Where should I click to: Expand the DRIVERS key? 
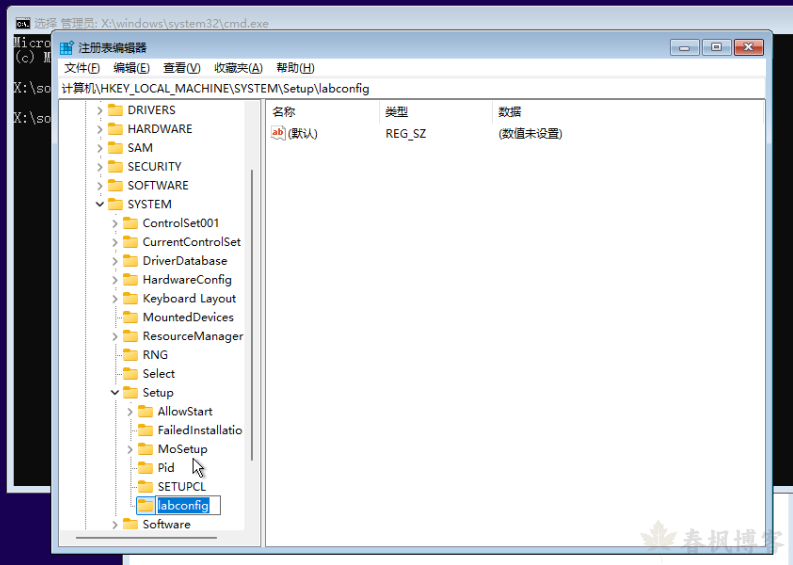pyautogui.click(x=100, y=110)
